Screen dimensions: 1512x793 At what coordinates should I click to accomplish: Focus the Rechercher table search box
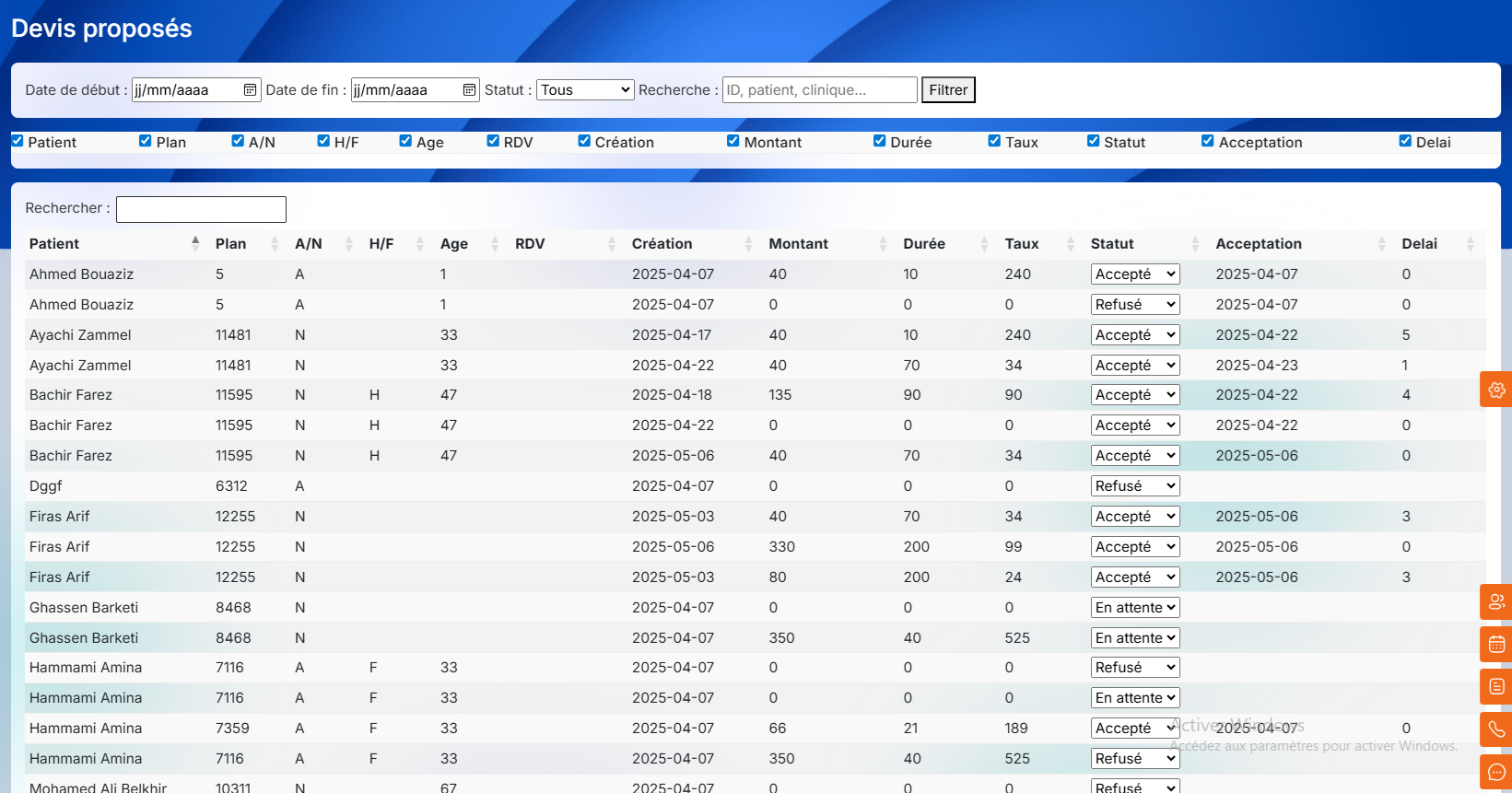(x=201, y=209)
